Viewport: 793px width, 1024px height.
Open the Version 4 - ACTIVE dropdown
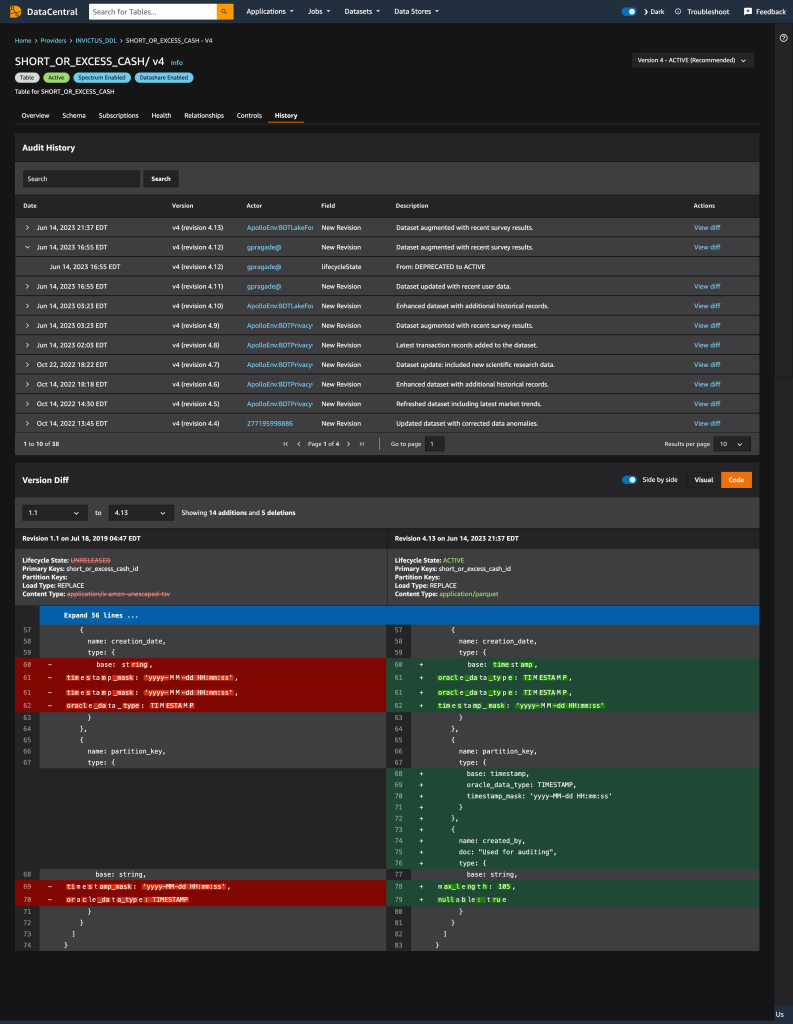coord(692,60)
